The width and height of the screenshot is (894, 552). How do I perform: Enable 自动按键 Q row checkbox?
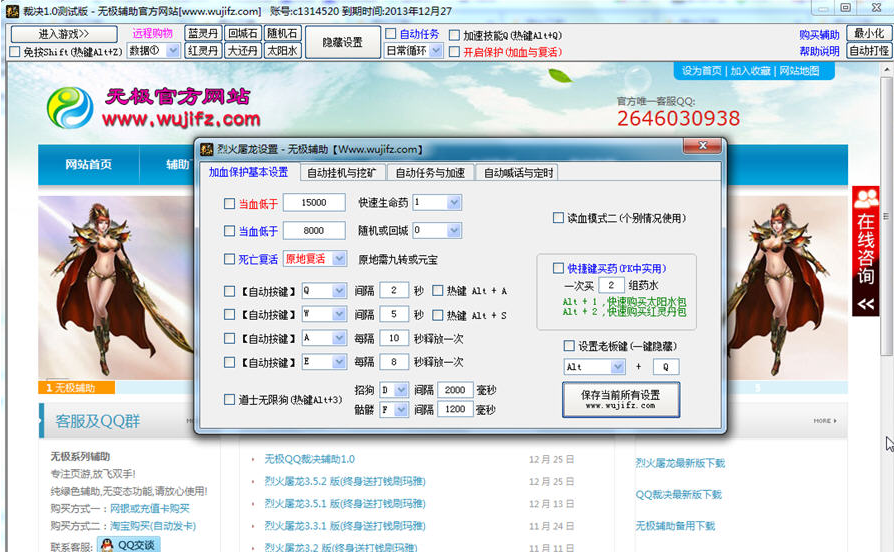click(229, 291)
